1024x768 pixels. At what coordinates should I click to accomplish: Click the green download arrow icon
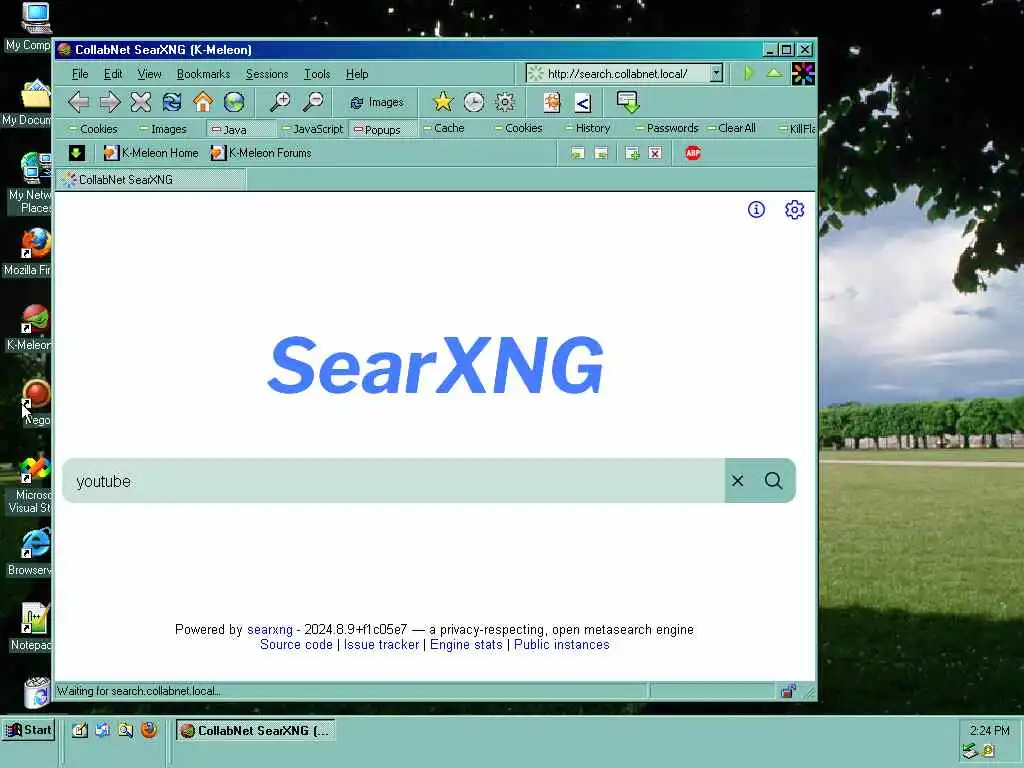coord(628,102)
